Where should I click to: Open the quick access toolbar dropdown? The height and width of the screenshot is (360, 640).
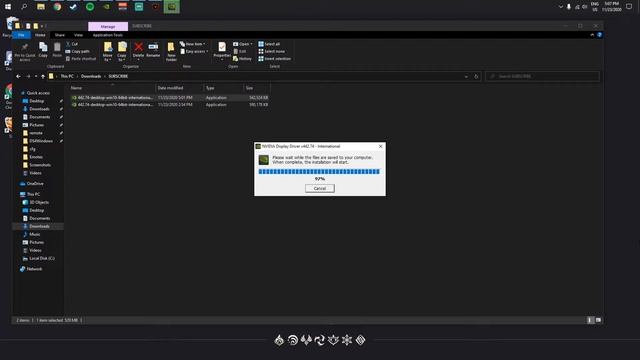42,26
